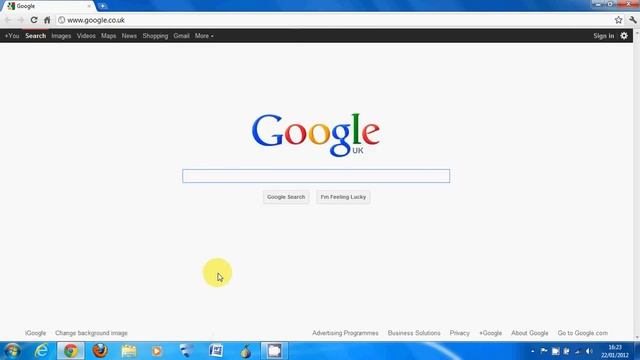Click the Google UK logo
This screenshot has height=360, width=640.
coord(316,135)
